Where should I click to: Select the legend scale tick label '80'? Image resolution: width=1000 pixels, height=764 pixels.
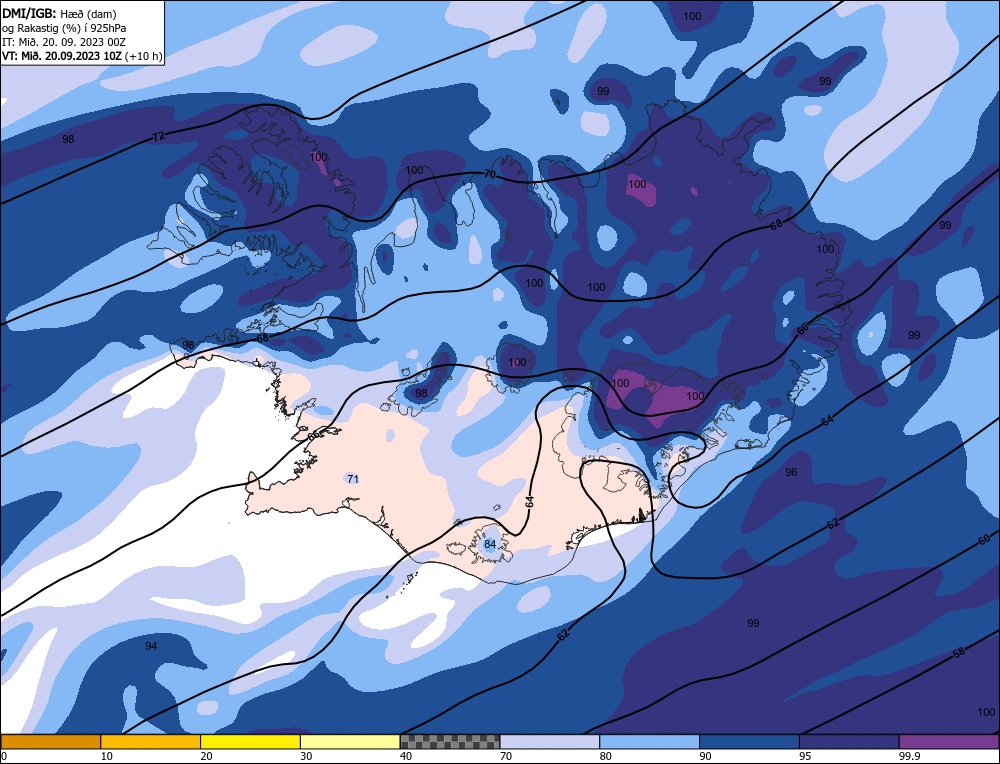605,756
